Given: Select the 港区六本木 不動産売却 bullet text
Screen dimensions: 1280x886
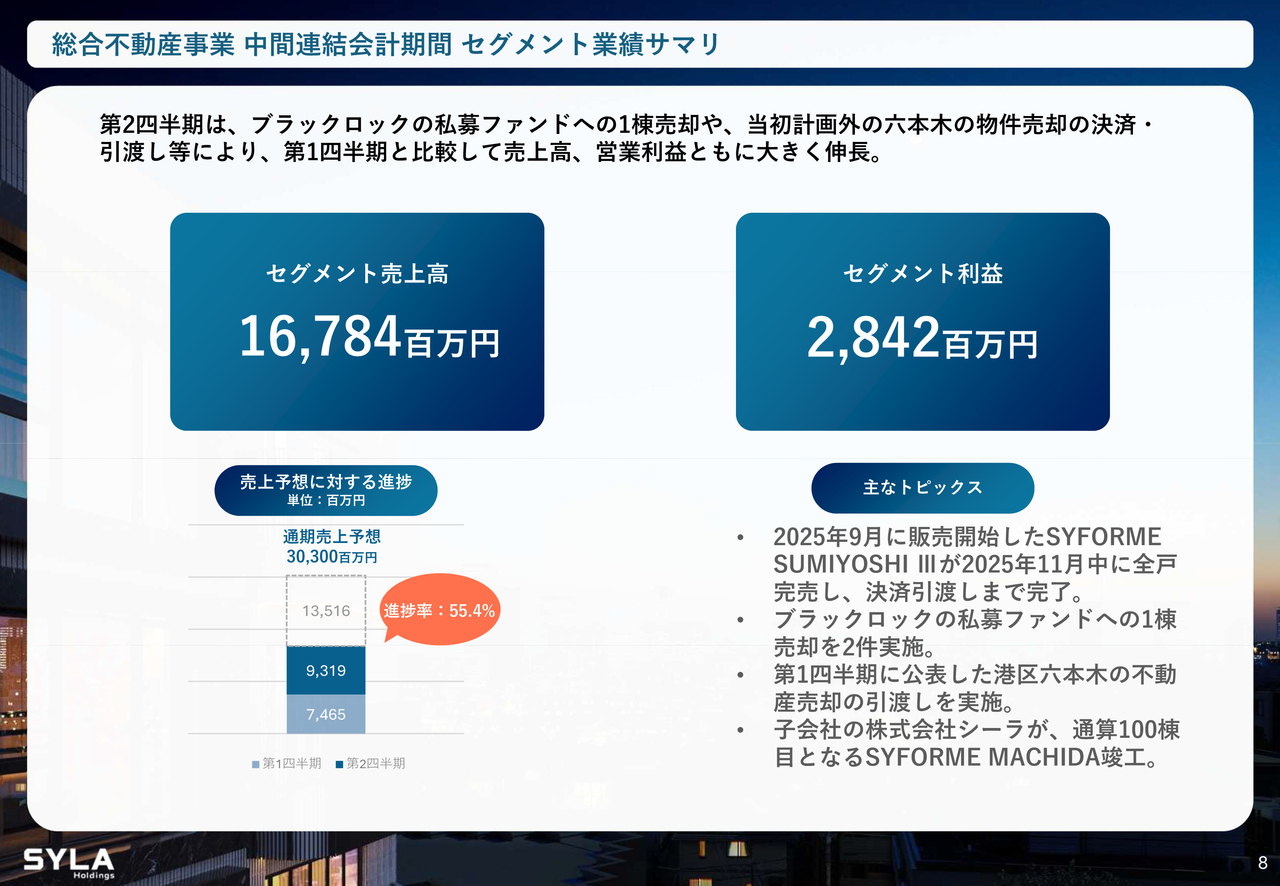Looking at the screenshot, I should tap(974, 687).
